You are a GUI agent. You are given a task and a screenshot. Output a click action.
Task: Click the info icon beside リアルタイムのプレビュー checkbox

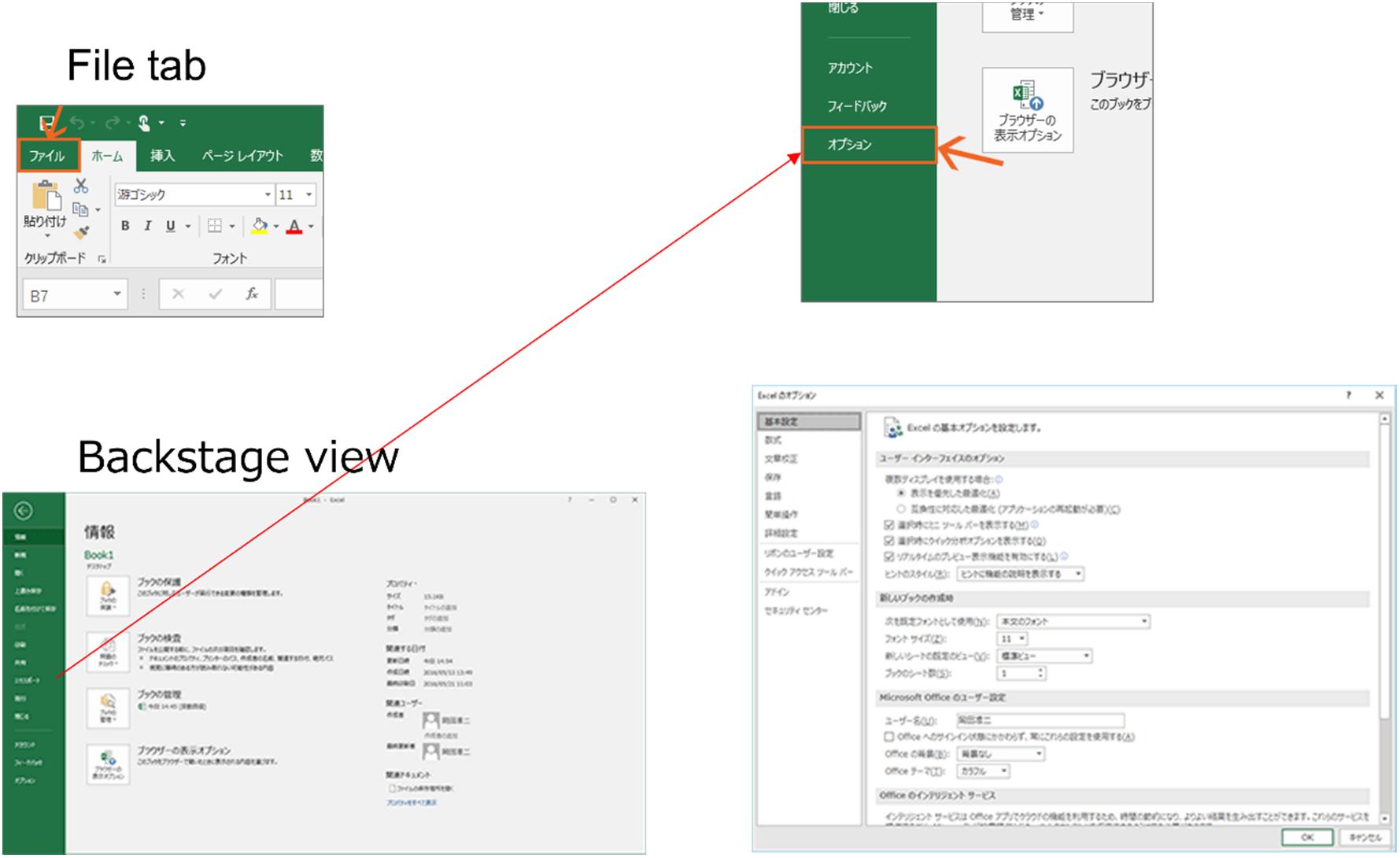point(1064,556)
